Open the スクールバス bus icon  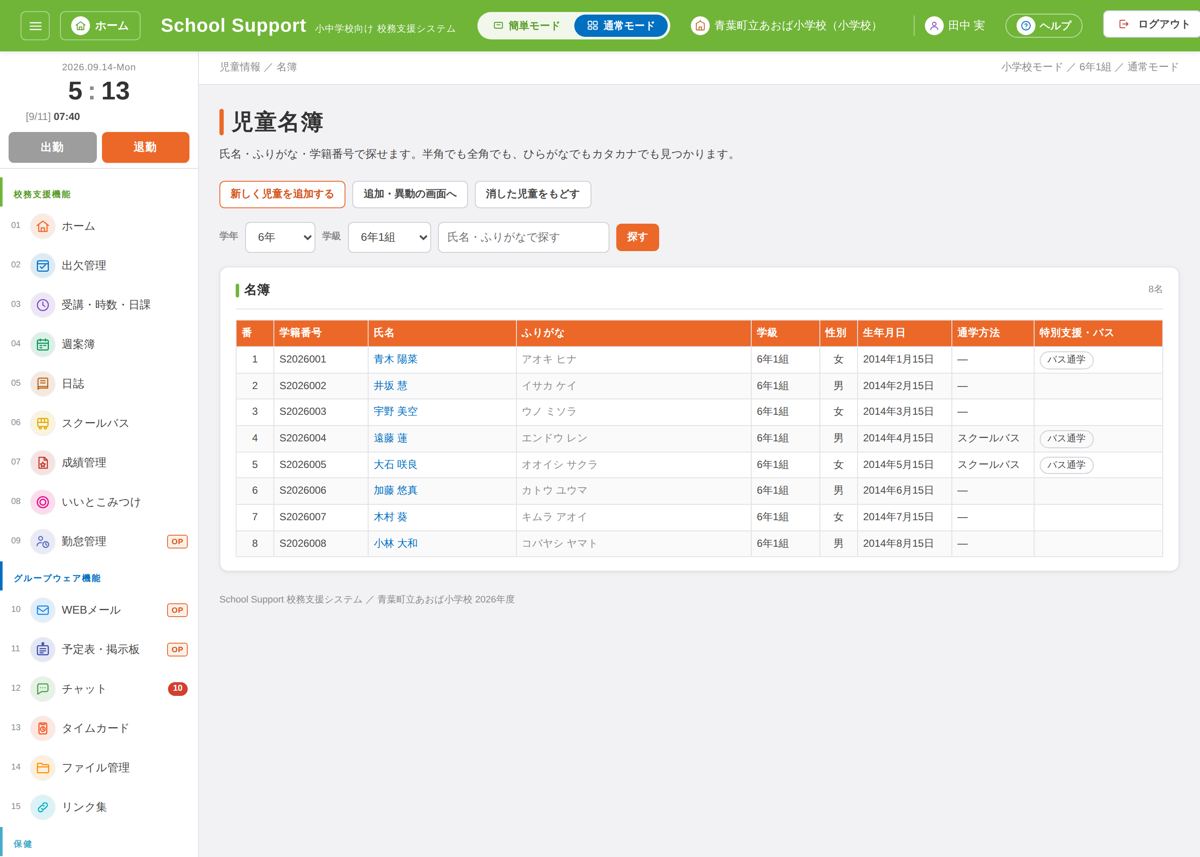pos(43,423)
